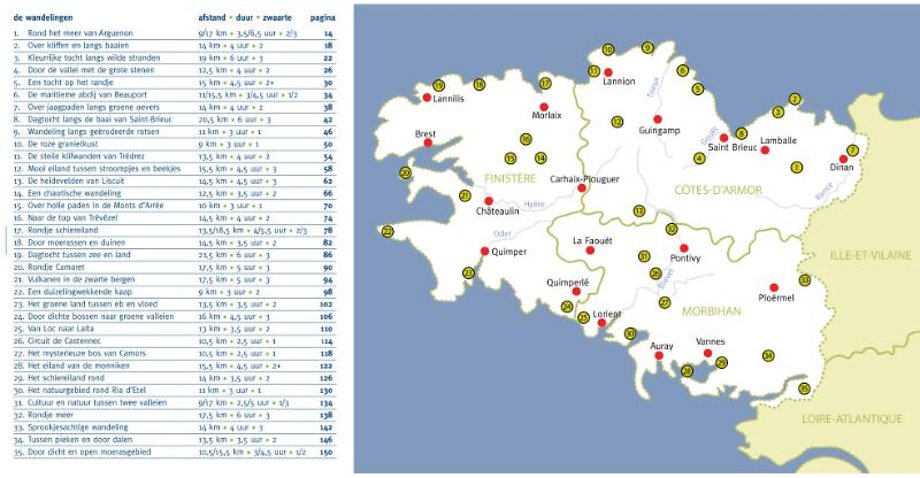Select the red dot for Quimper
The width and height of the screenshot is (920, 478).
coord(485,252)
